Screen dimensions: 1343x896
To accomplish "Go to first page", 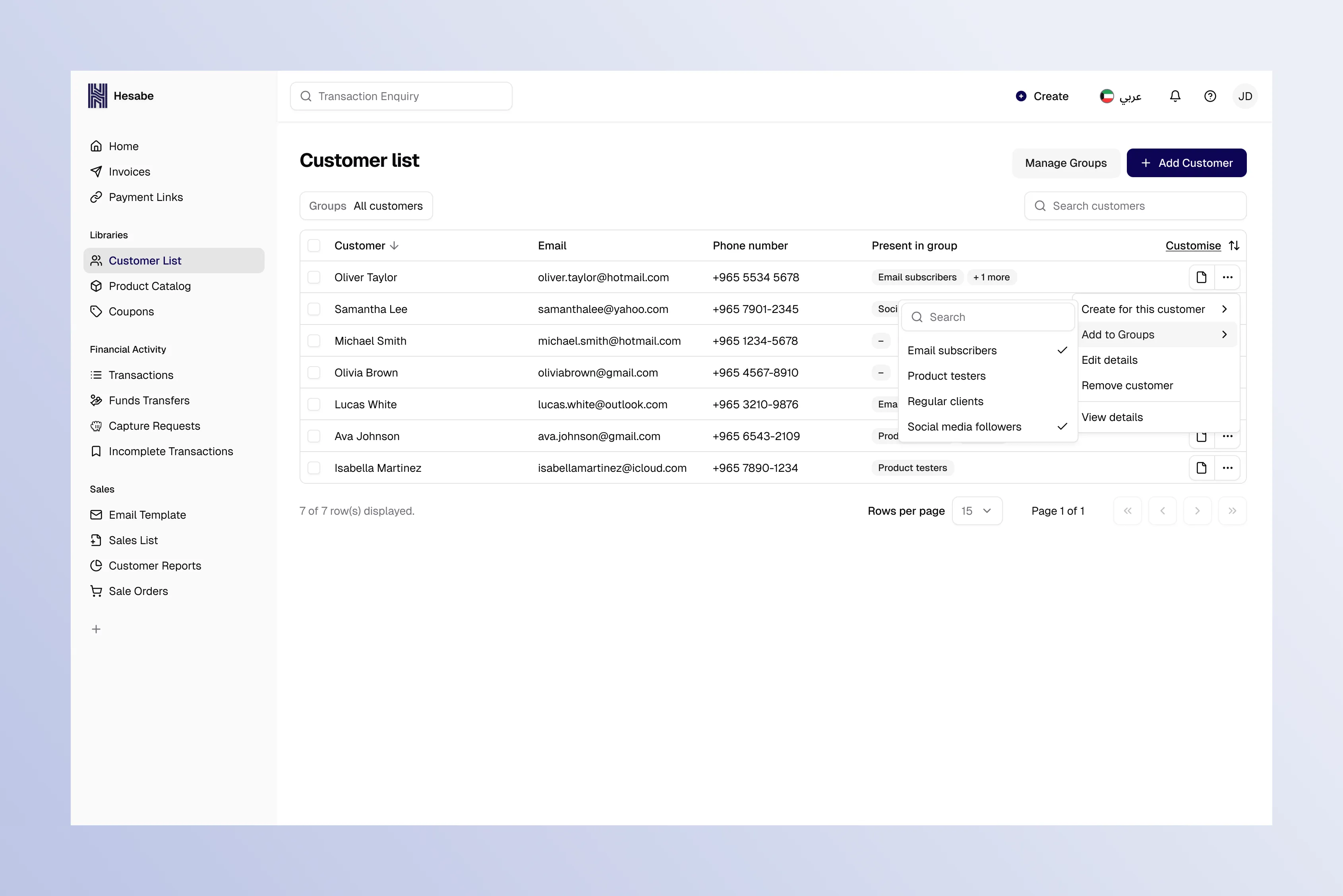I will coord(1128,511).
